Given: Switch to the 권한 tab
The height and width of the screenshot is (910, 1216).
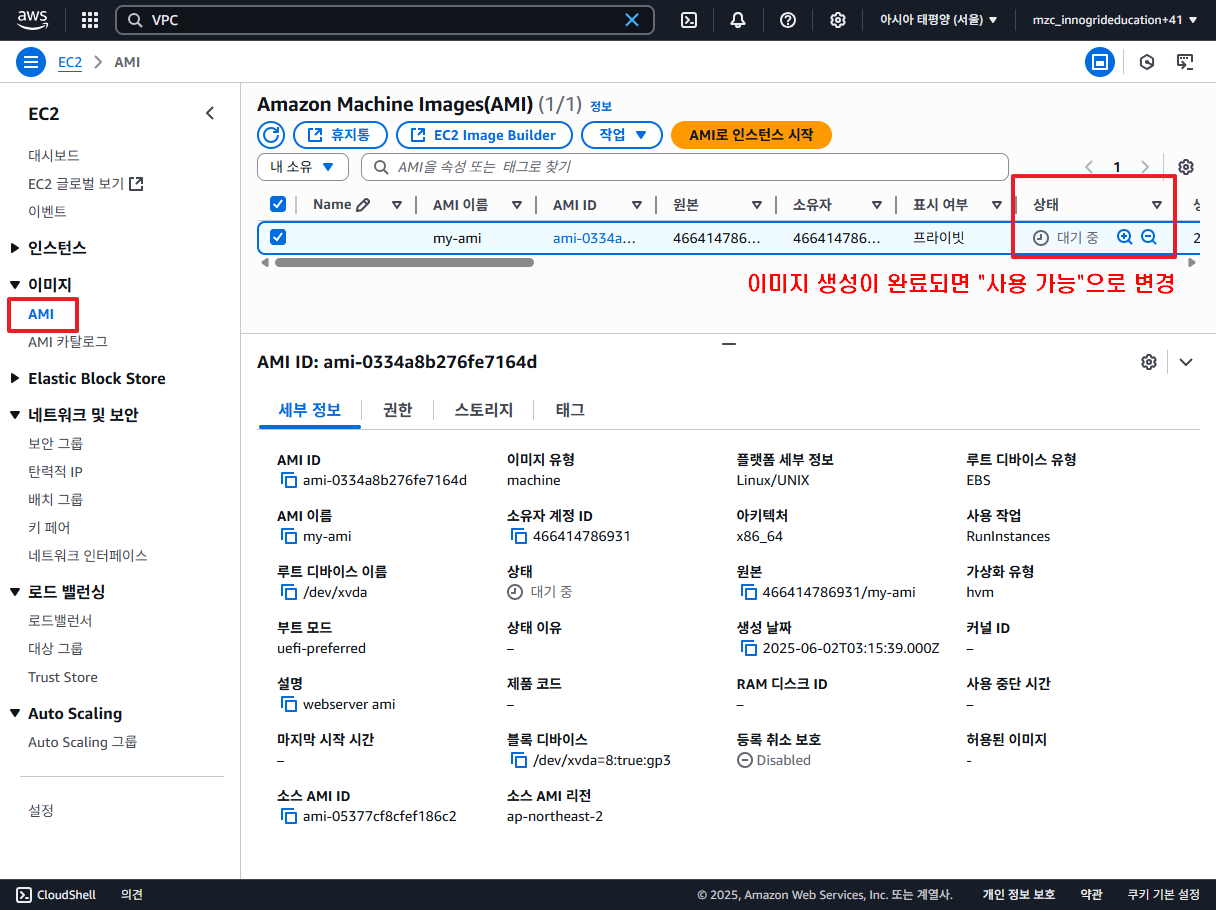Looking at the screenshot, I should [398, 410].
